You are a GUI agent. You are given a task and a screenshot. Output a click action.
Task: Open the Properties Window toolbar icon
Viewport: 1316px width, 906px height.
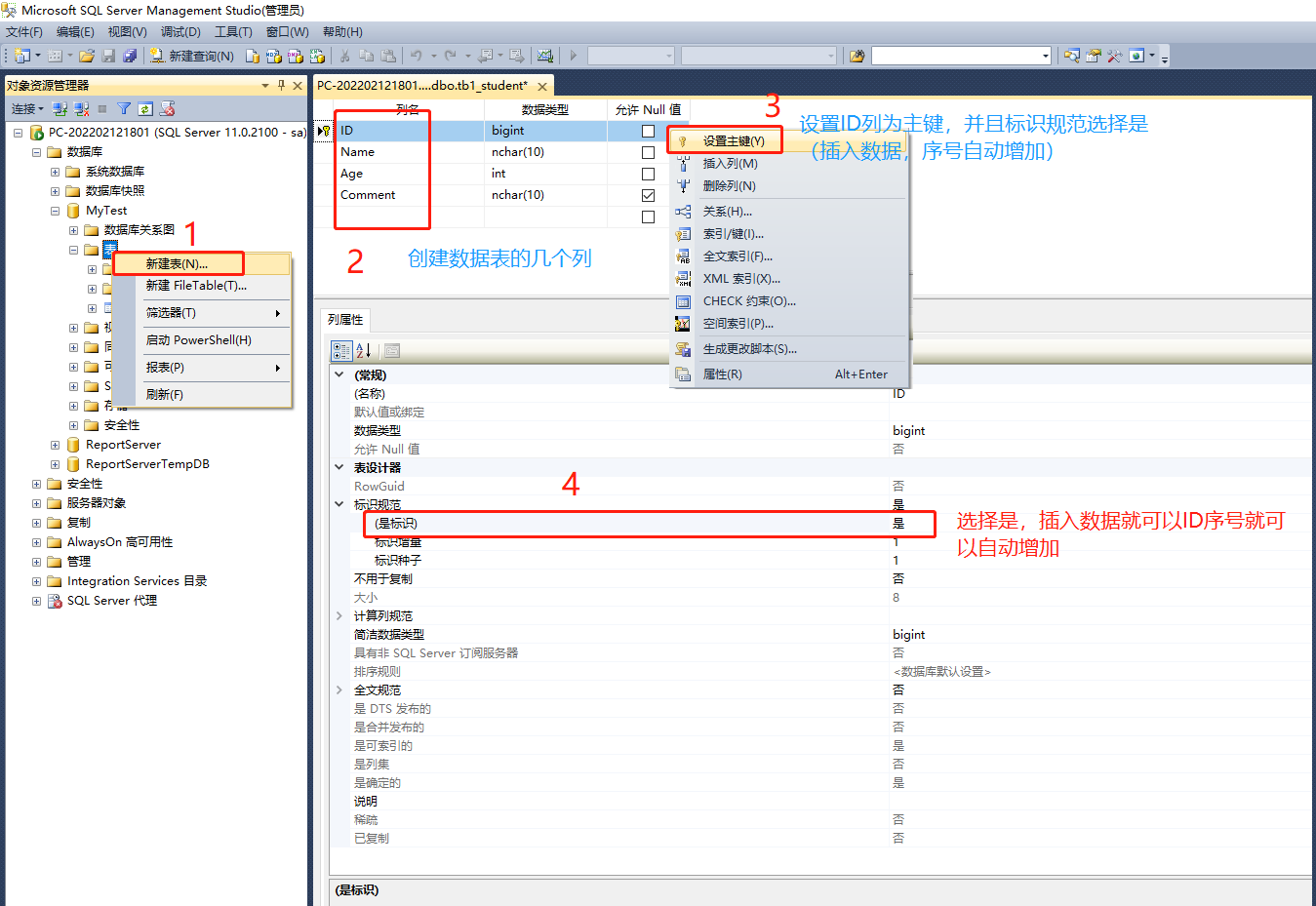[x=1093, y=56]
